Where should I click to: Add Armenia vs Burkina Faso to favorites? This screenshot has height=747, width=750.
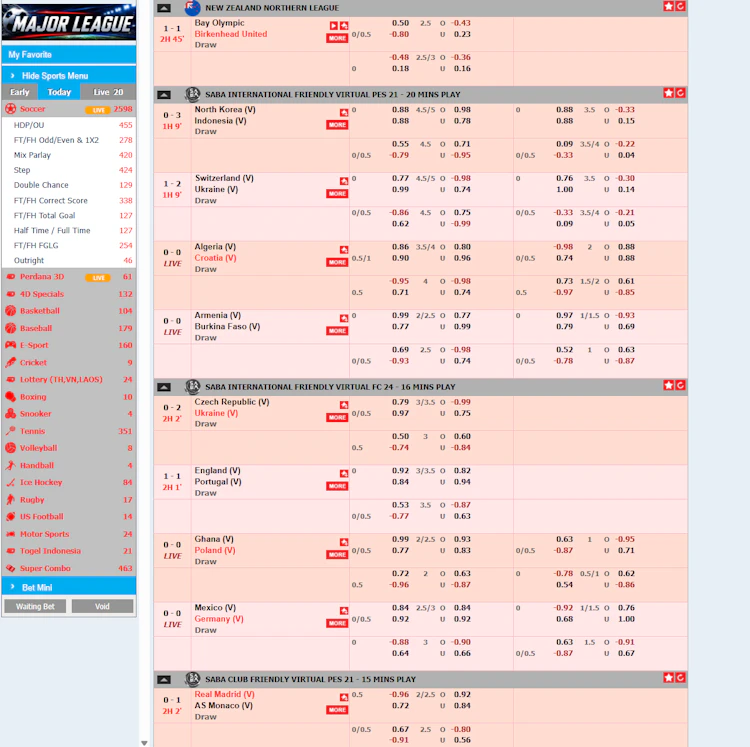pyautogui.click(x=344, y=318)
